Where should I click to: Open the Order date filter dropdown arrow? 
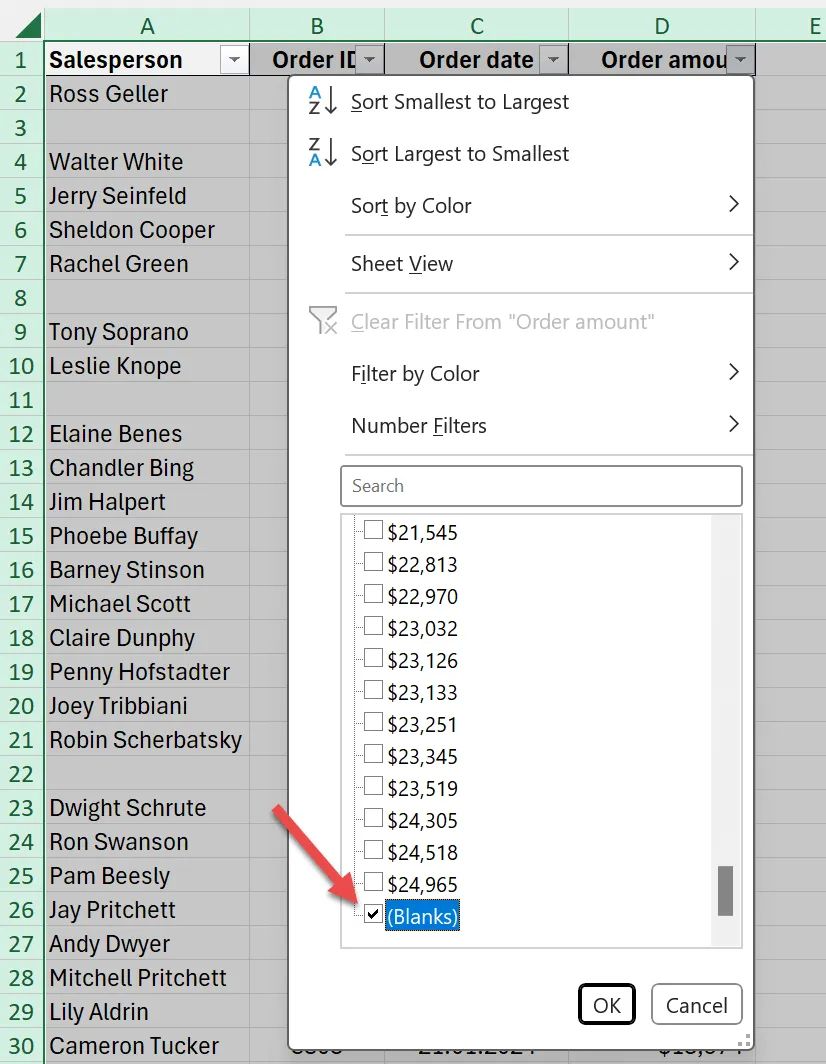pos(553,61)
